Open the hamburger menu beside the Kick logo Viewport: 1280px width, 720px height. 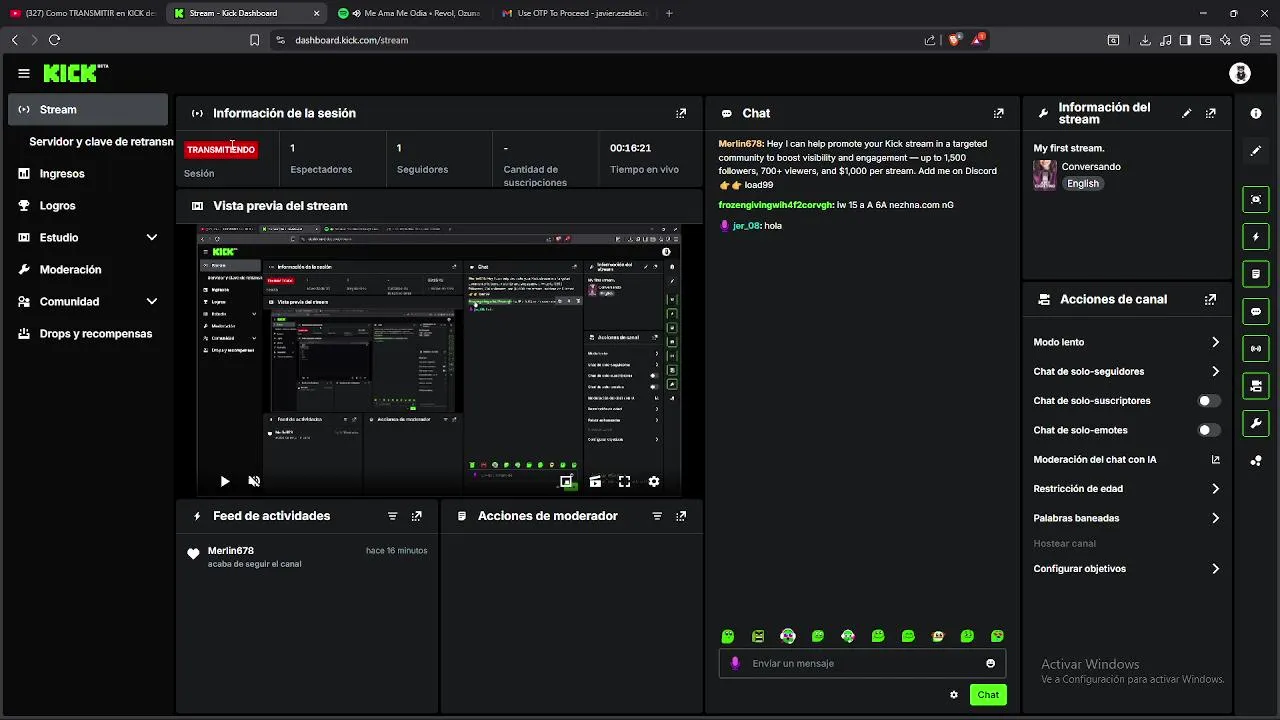click(x=24, y=73)
